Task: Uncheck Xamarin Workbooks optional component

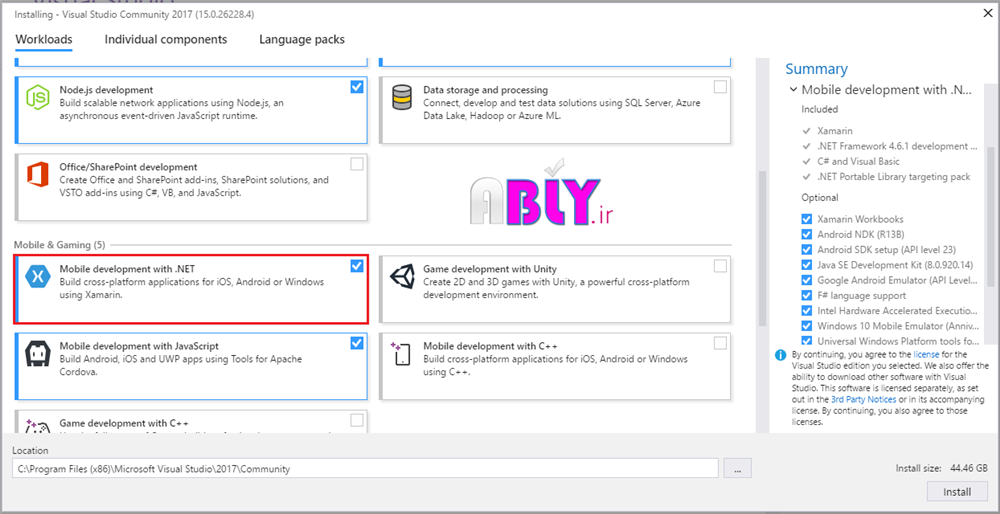Action: 807,219
